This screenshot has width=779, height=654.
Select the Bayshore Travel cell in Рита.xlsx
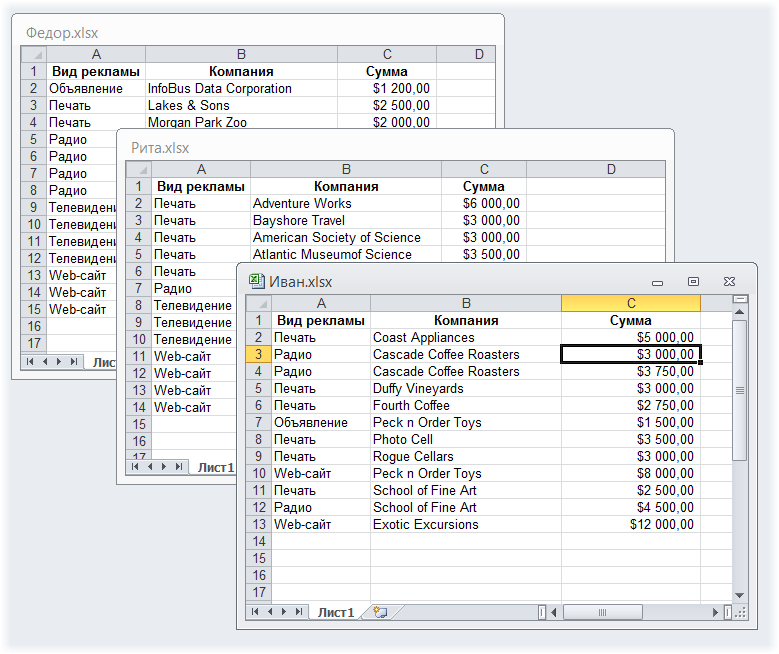[346, 220]
